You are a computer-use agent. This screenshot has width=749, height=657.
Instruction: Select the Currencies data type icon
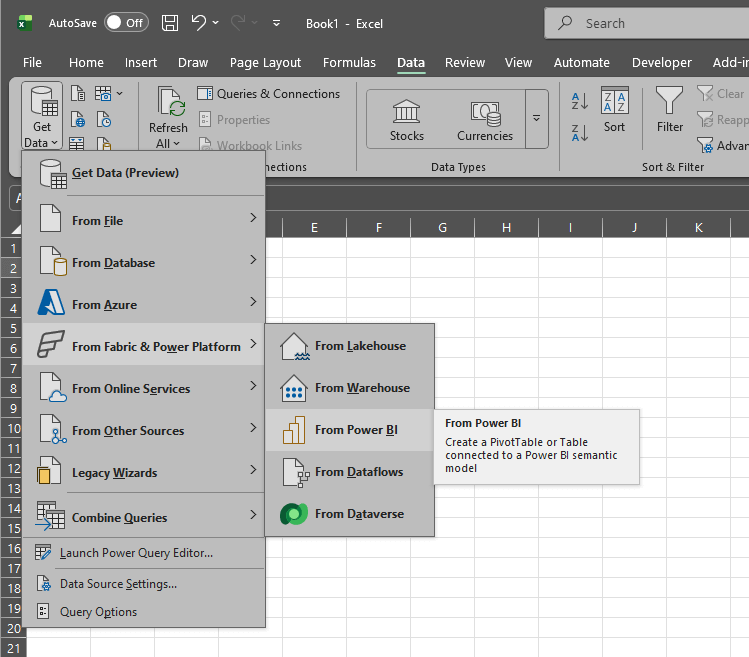click(484, 112)
